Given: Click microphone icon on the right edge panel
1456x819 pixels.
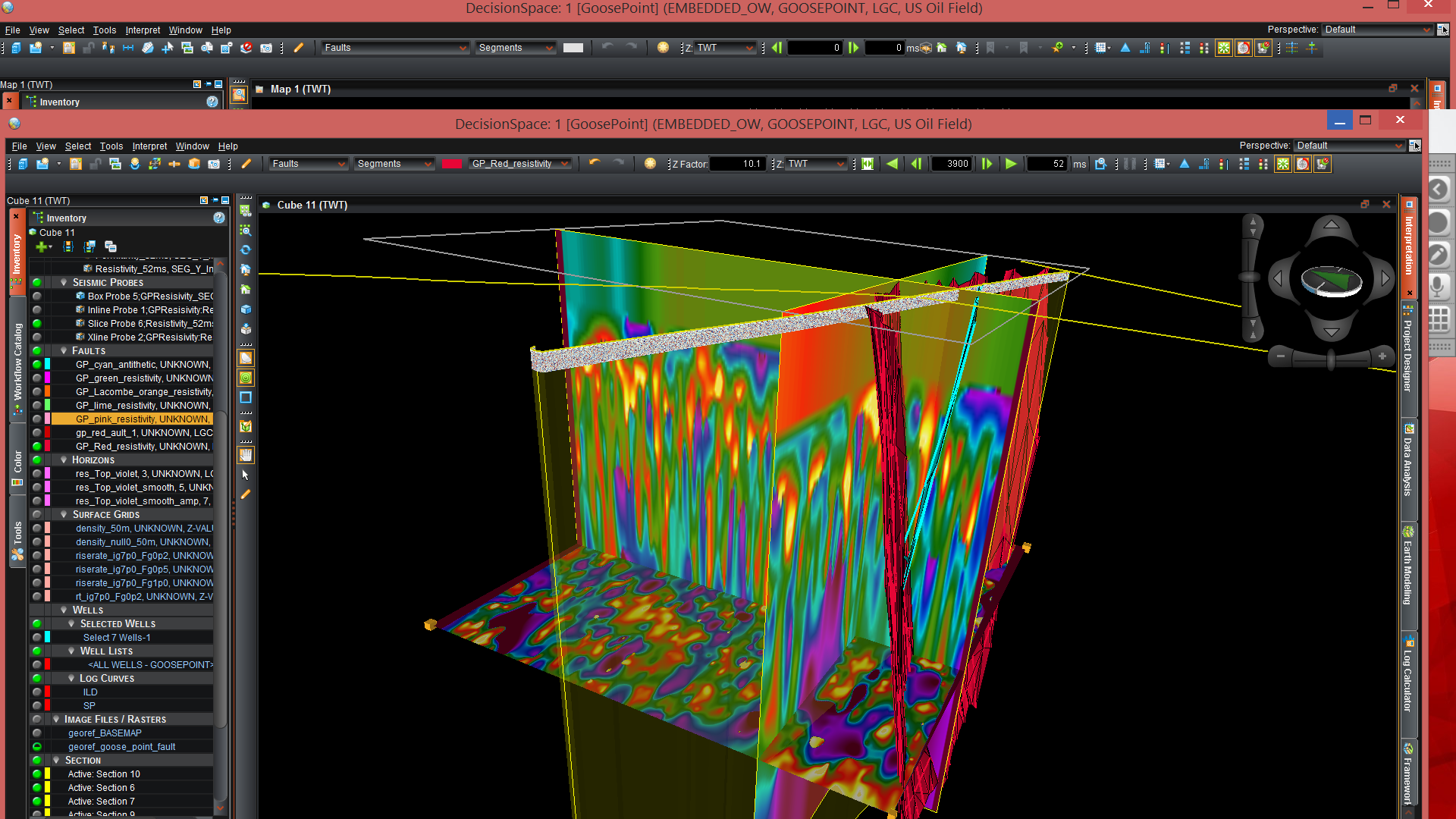Looking at the screenshot, I should [1439, 286].
